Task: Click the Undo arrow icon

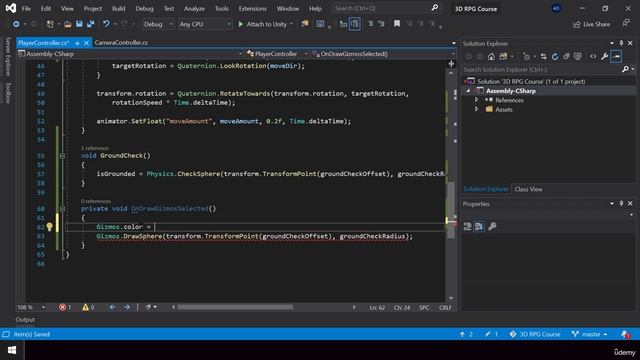Action: pyautogui.click(x=106, y=24)
